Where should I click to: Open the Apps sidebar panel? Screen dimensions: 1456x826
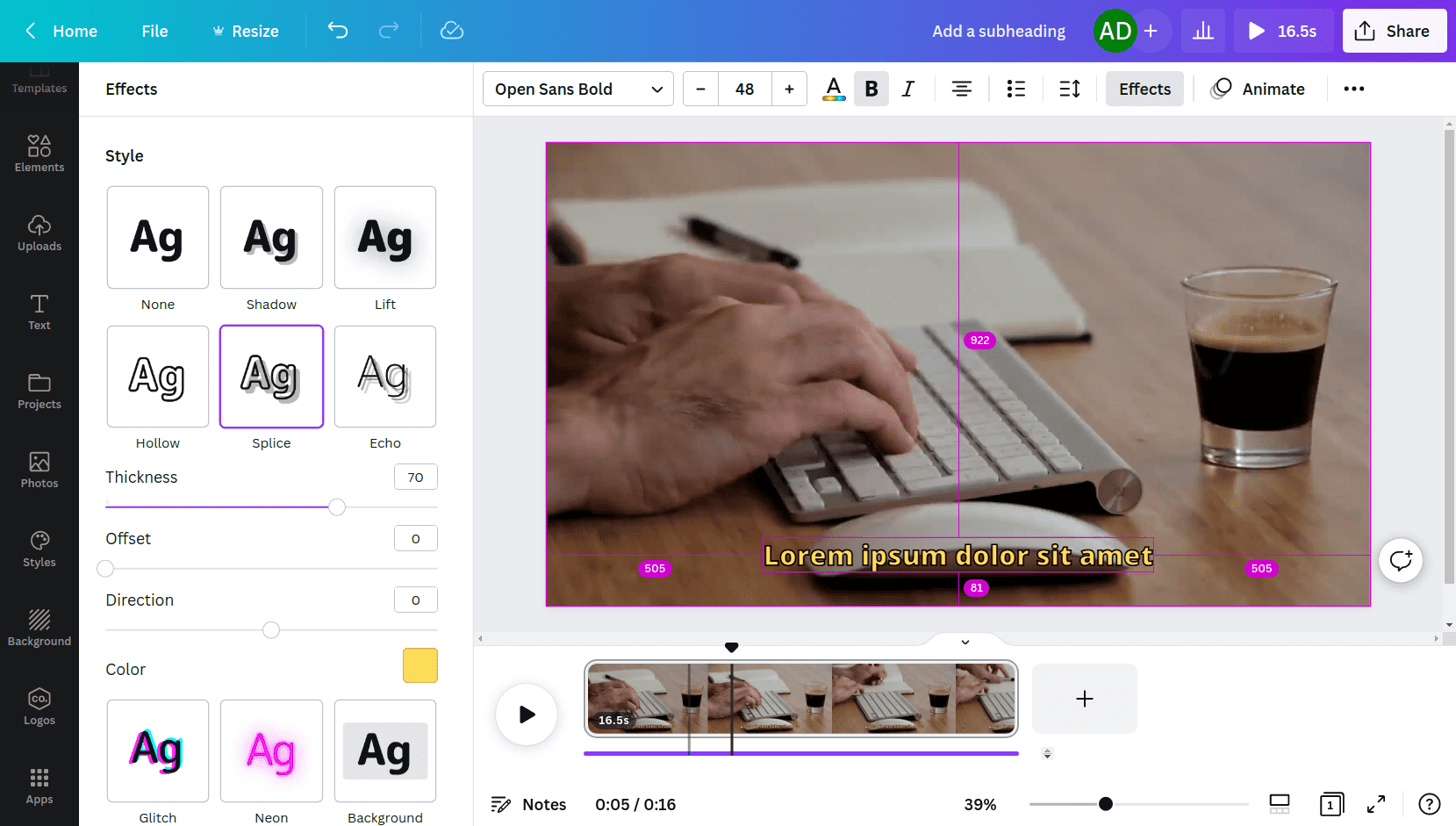point(39,786)
